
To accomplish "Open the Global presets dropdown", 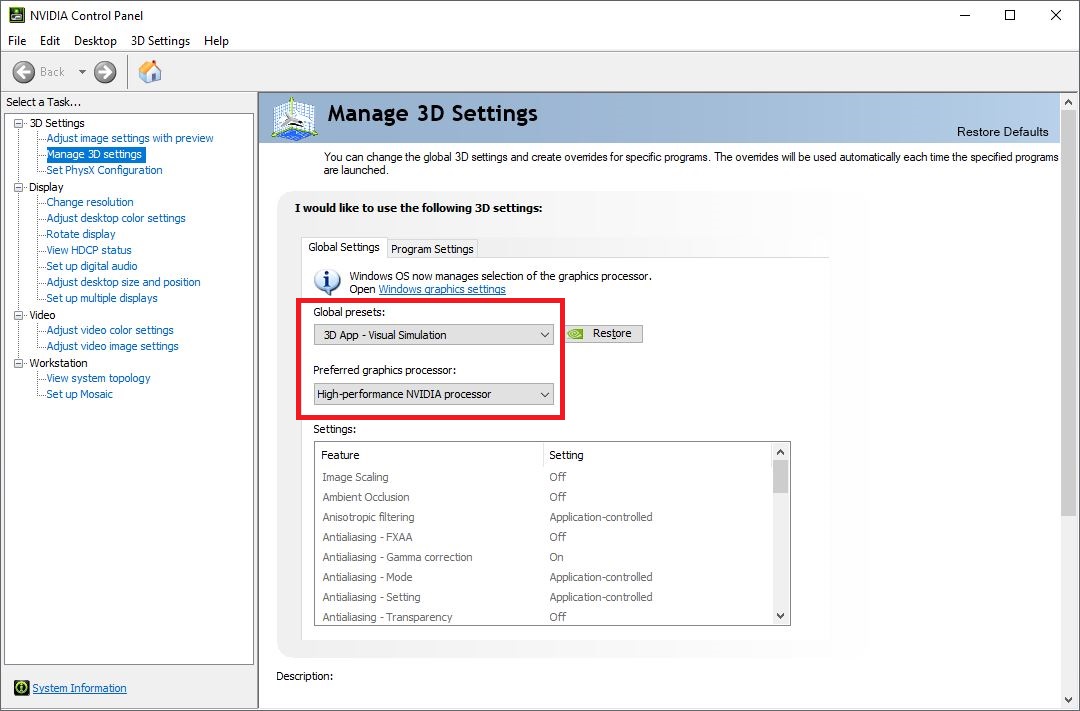I will coord(433,335).
